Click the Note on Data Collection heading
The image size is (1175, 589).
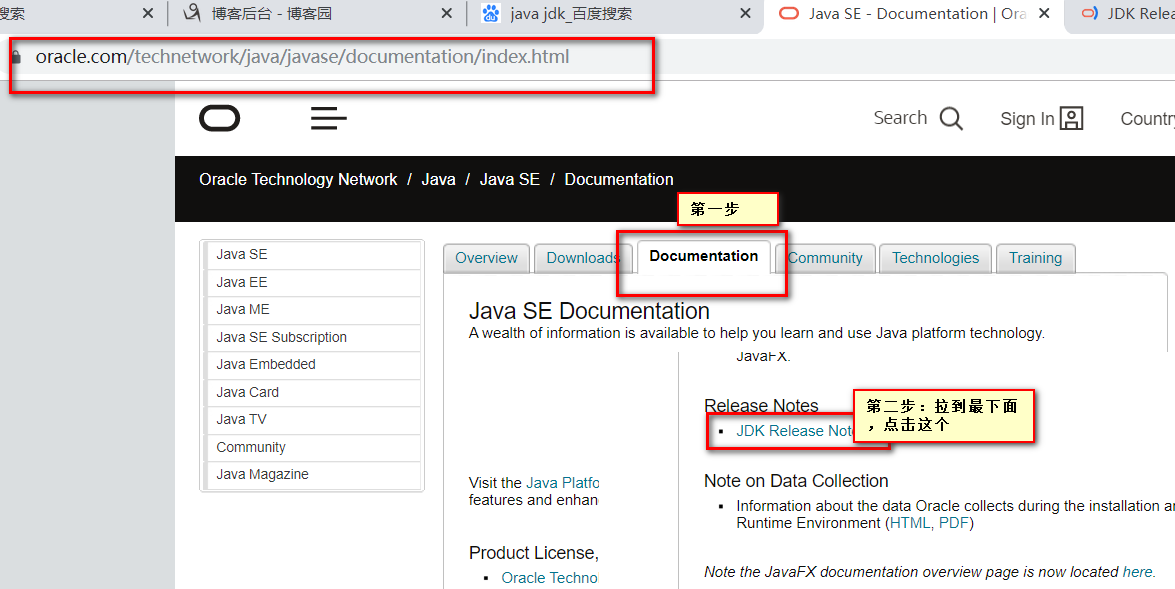pyautogui.click(x=796, y=481)
